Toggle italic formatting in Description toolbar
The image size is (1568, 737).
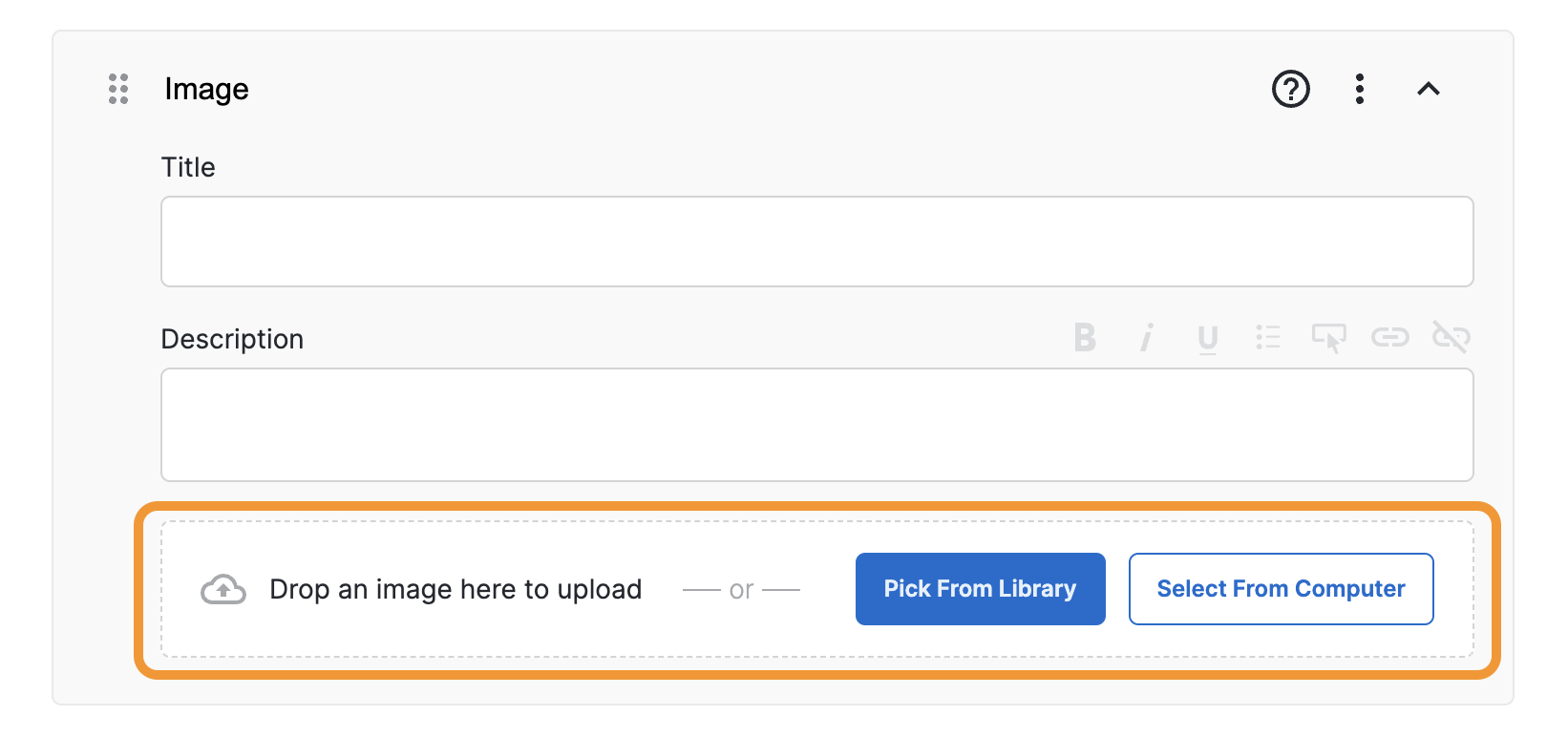pyautogui.click(x=1146, y=337)
